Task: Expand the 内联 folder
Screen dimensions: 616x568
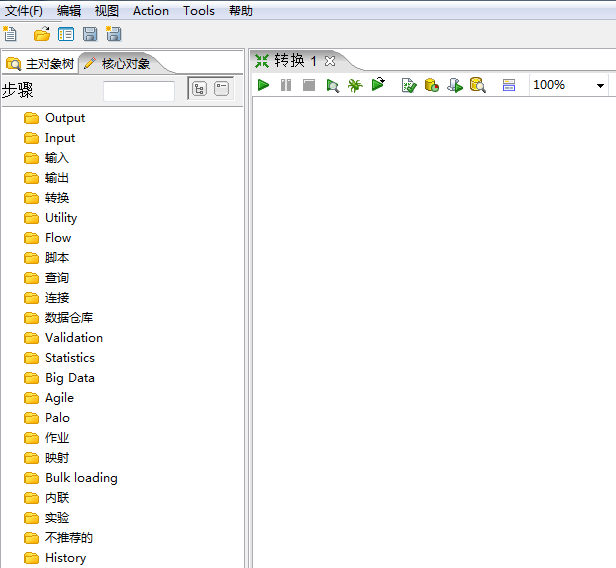Action: pos(46,498)
